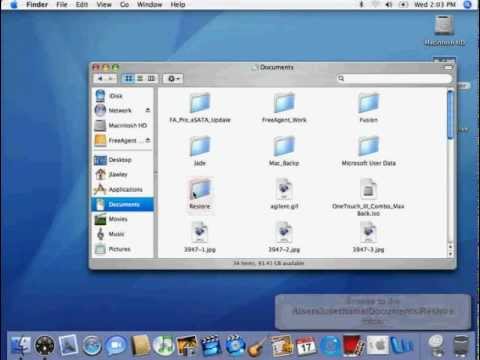Open the Window menu
Viewport: 480px width, 360px height.
click(x=149, y=5)
